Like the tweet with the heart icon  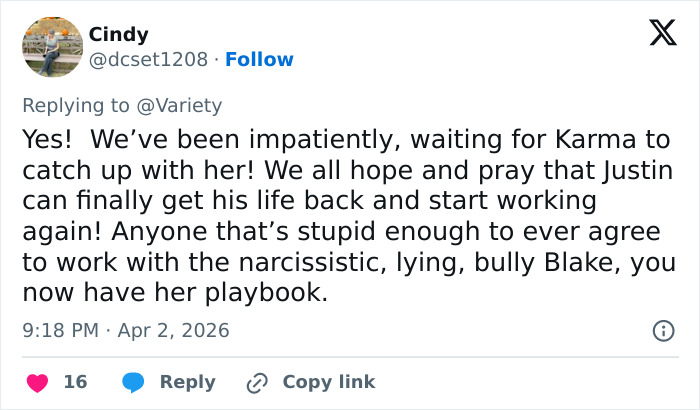(37, 382)
